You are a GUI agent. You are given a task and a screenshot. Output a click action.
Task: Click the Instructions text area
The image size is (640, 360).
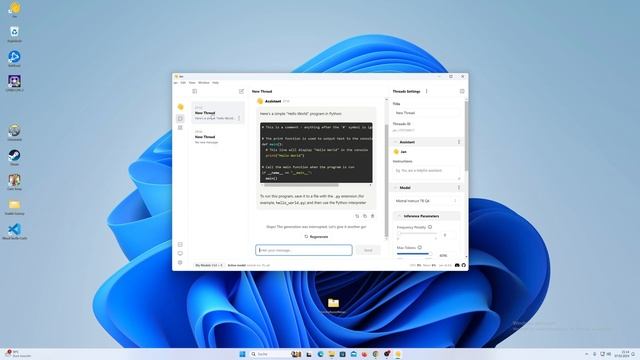click(426, 173)
